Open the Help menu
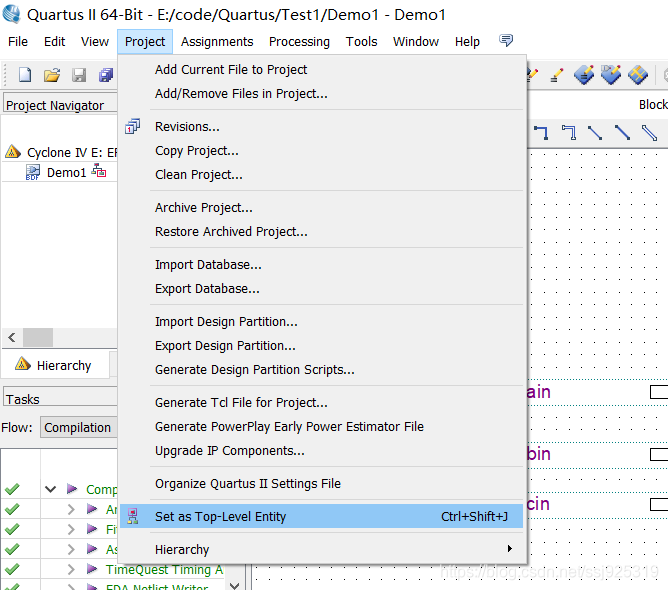The image size is (668, 590). coord(467,42)
